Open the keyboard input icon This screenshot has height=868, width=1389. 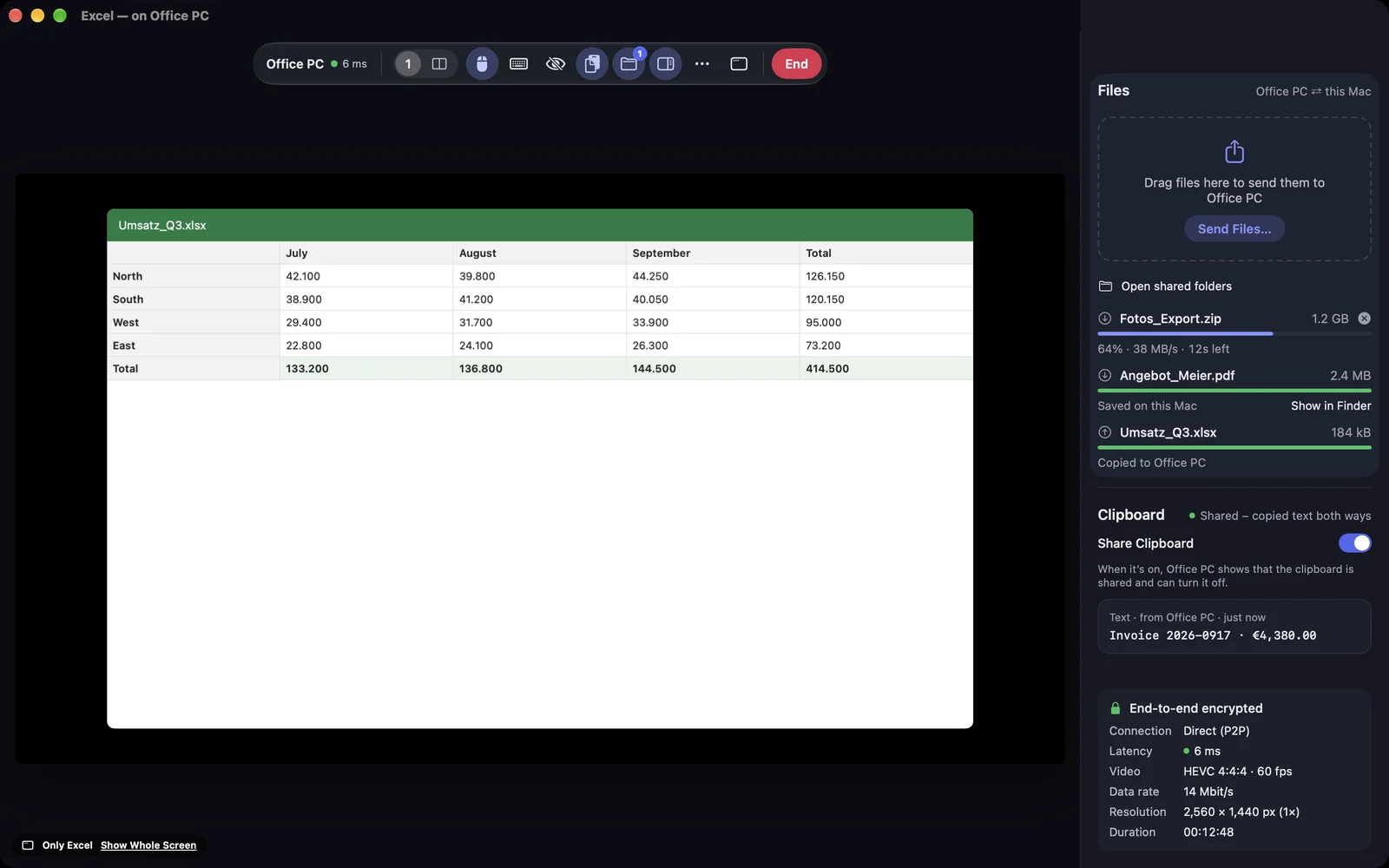[x=519, y=64]
